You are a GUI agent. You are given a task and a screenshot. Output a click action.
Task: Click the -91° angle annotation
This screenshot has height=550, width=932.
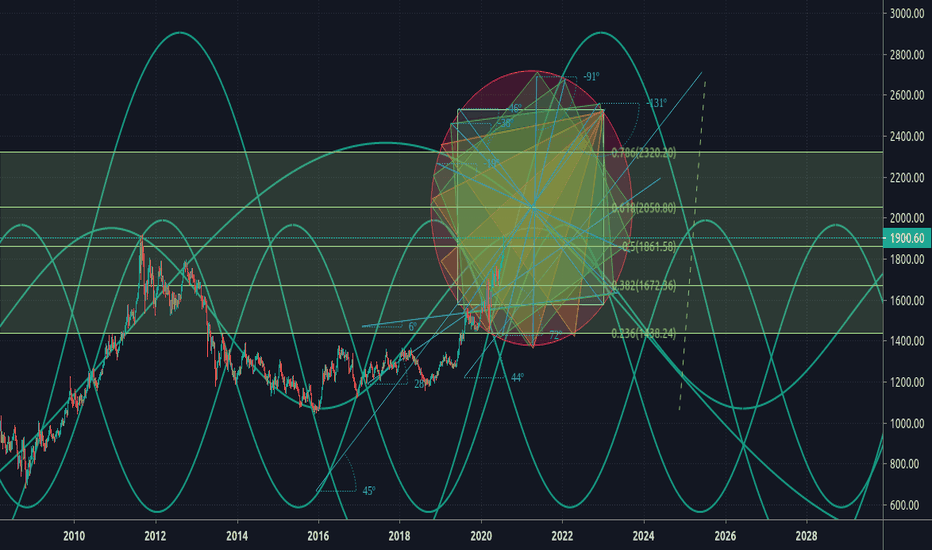[x=591, y=77]
